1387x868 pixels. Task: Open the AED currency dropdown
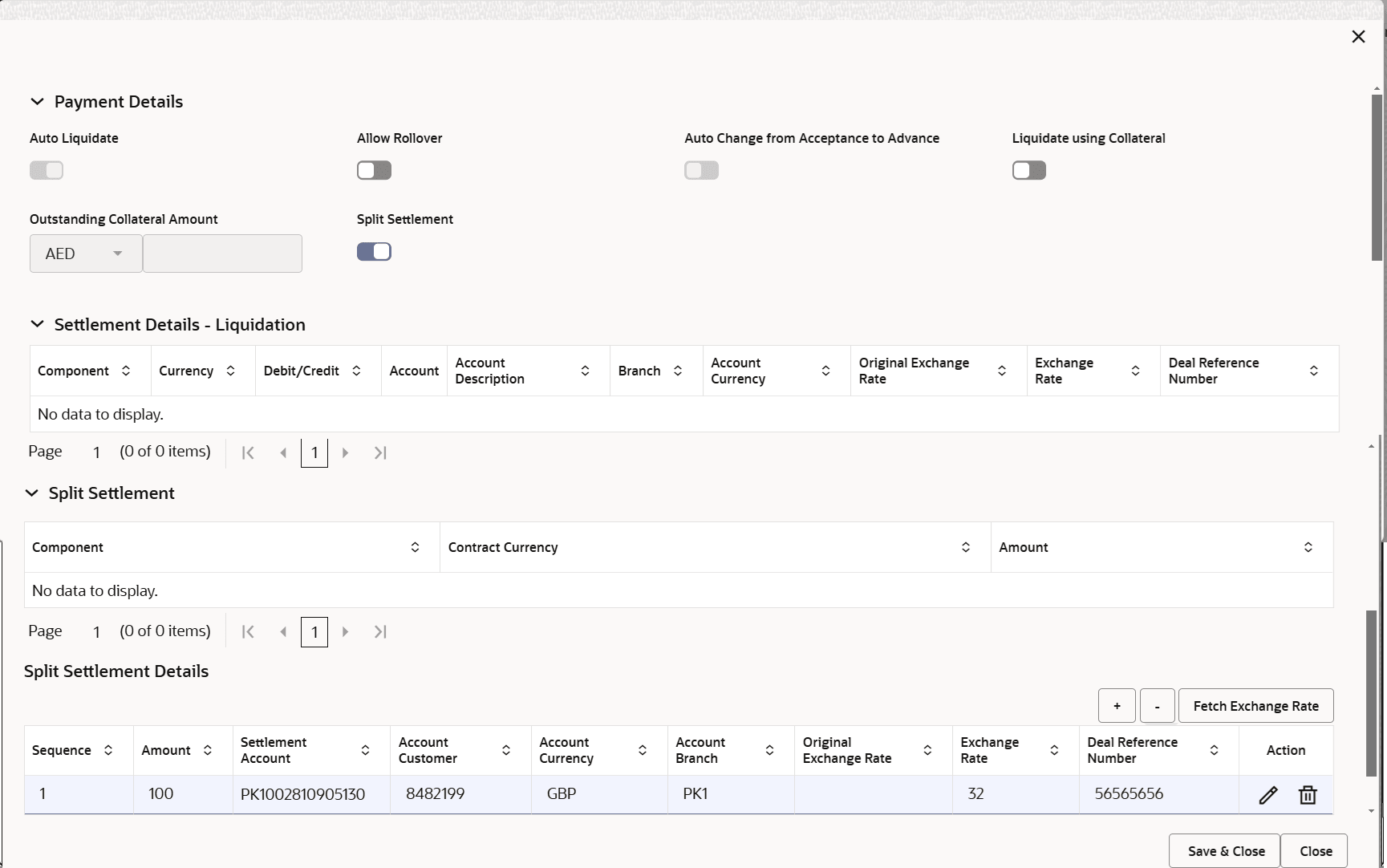pyautogui.click(x=84, y=253)
